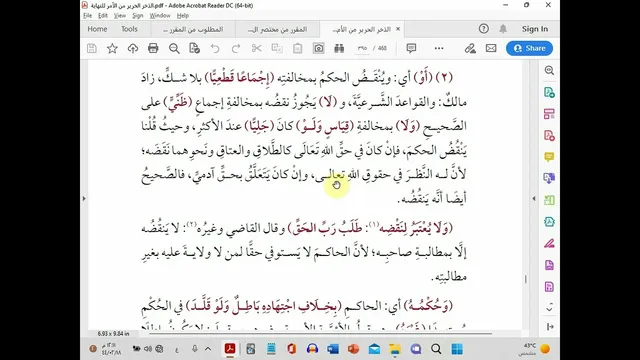Bookmark with the star icon
The height and width of the screenshot is (360, 640).
click(112, 48)
